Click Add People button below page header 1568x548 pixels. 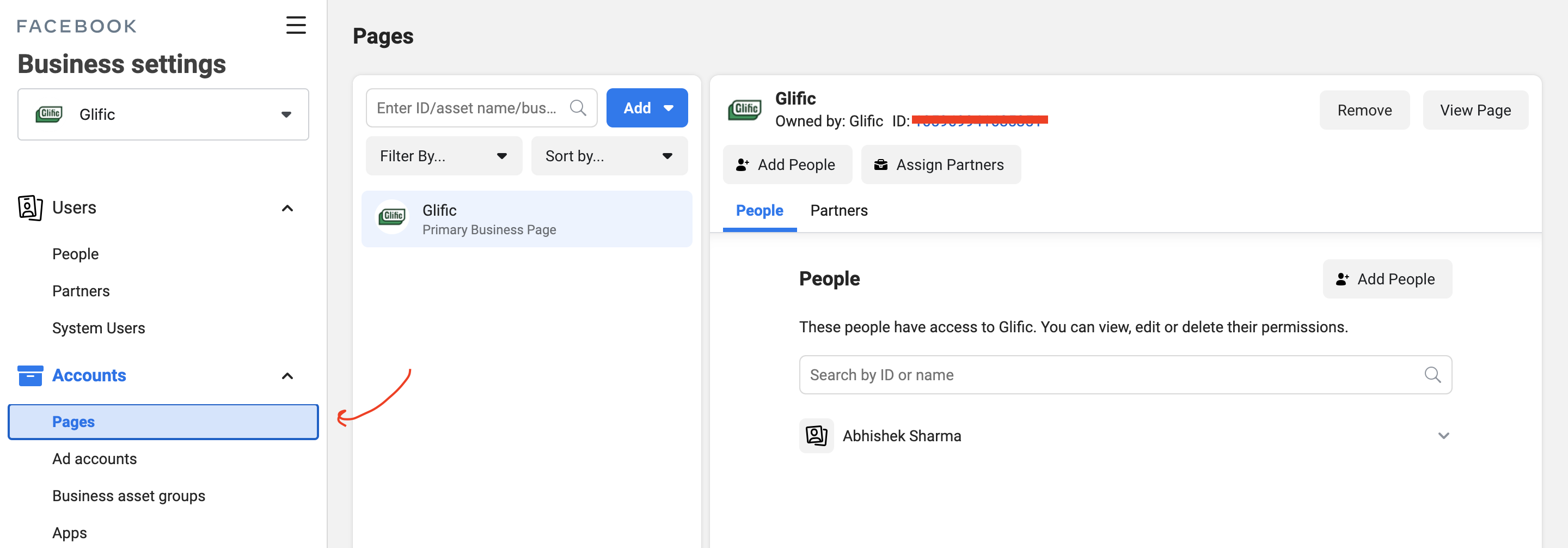click(787, 165)
